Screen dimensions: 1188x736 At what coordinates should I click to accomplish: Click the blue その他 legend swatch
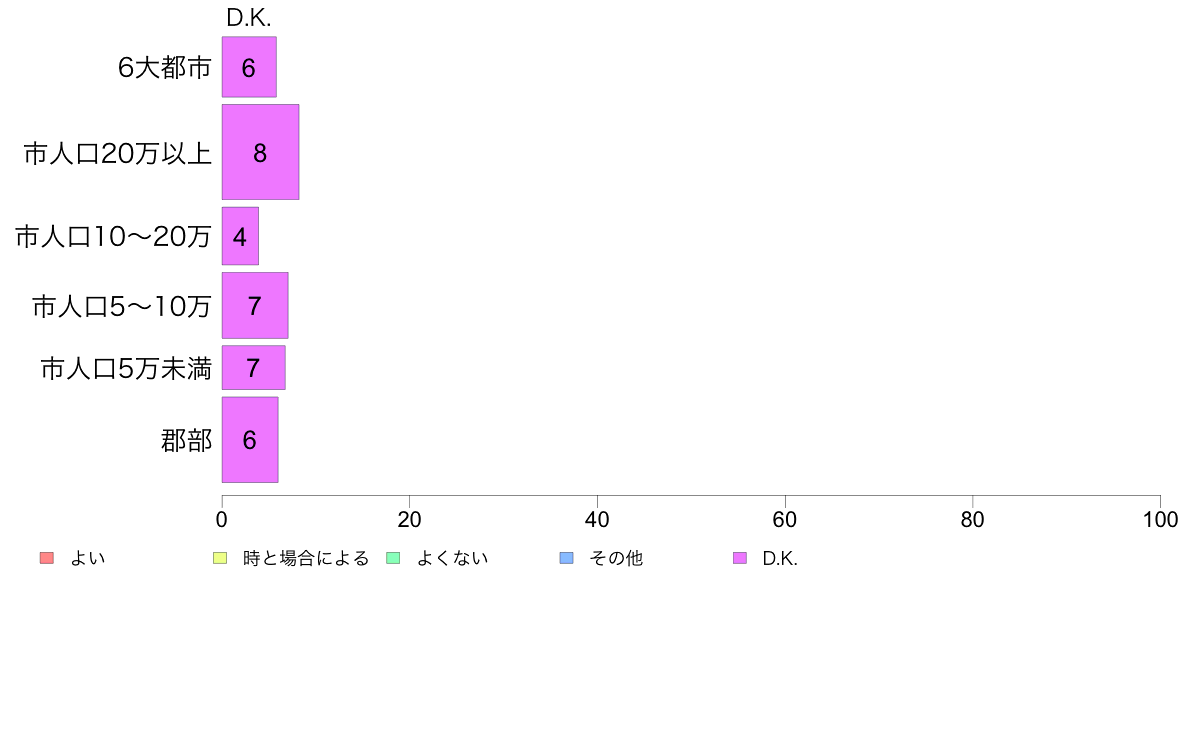pyautogui.click(x=566, y=558)
